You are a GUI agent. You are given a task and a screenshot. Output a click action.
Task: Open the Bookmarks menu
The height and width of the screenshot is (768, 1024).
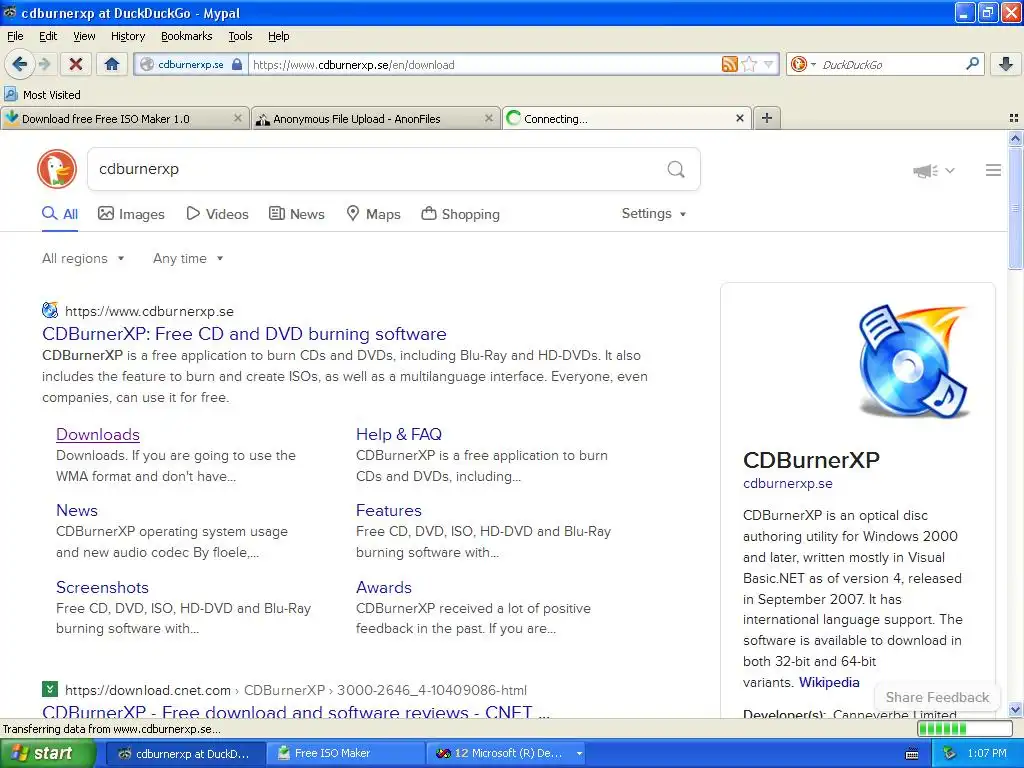[x=187, y=36]
